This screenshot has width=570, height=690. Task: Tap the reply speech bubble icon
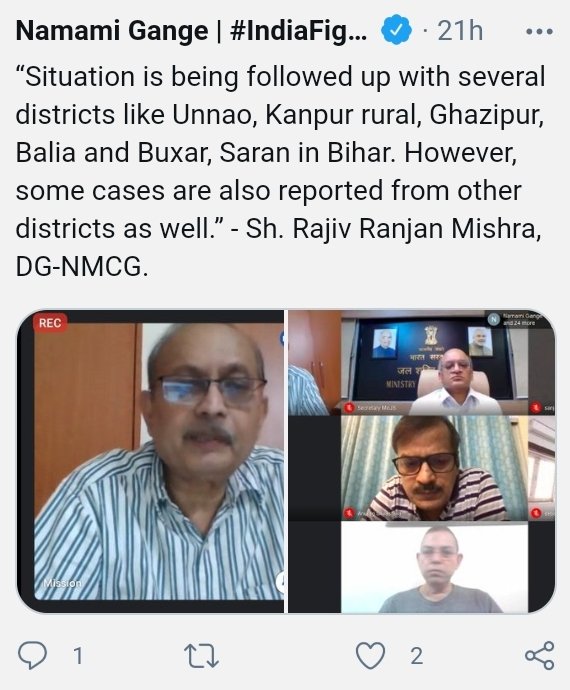(x=32, y=655)
